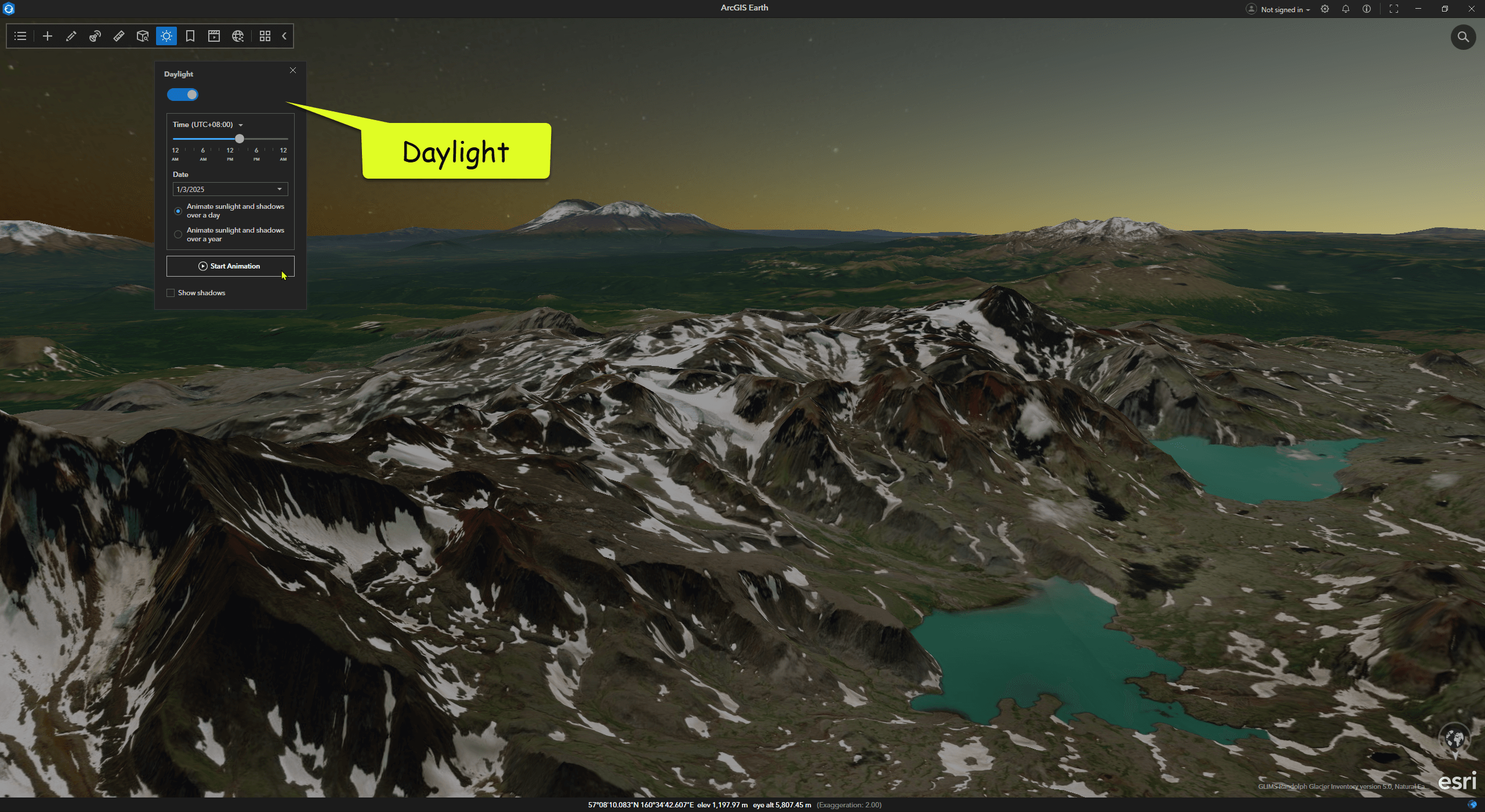Open the search magnifier button
Image resolution: width=1485 pixels, height=812 pixels.
[1463, 37]
